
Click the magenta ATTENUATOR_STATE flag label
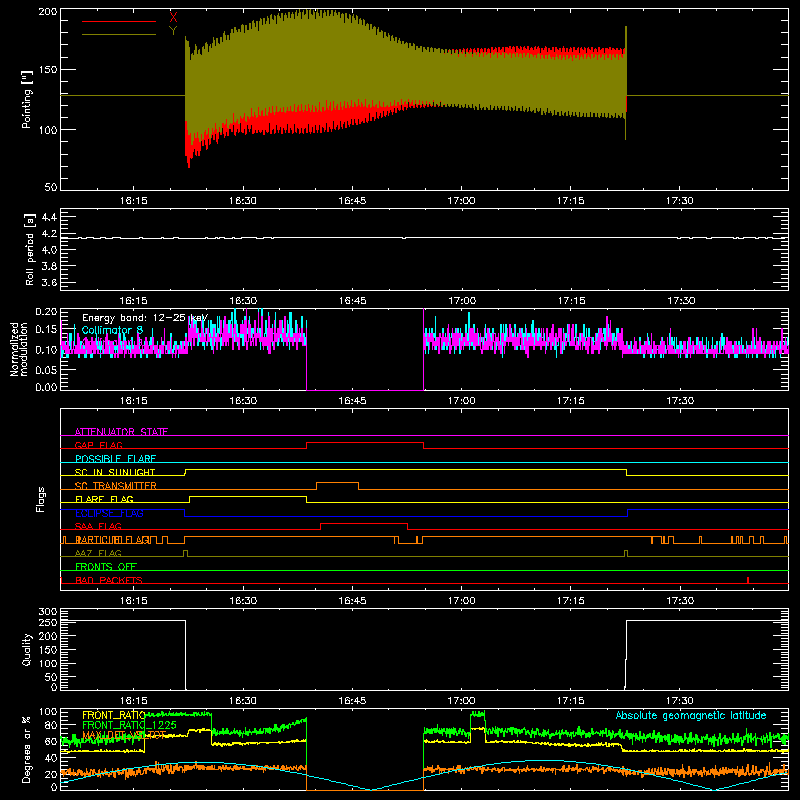tap(121, 432)
